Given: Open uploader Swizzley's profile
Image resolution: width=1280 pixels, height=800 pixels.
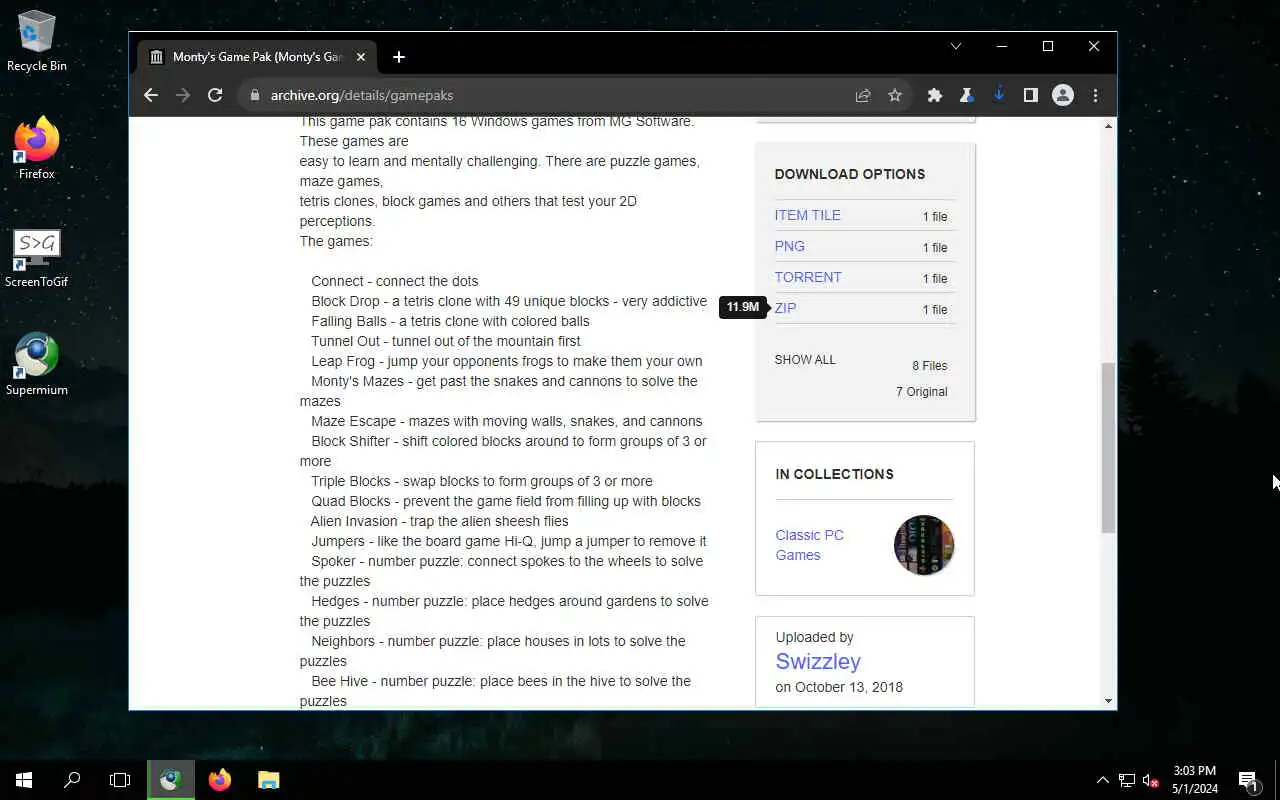Looking at the screenshot, I should pyautogui.click(x=818, y=661).
